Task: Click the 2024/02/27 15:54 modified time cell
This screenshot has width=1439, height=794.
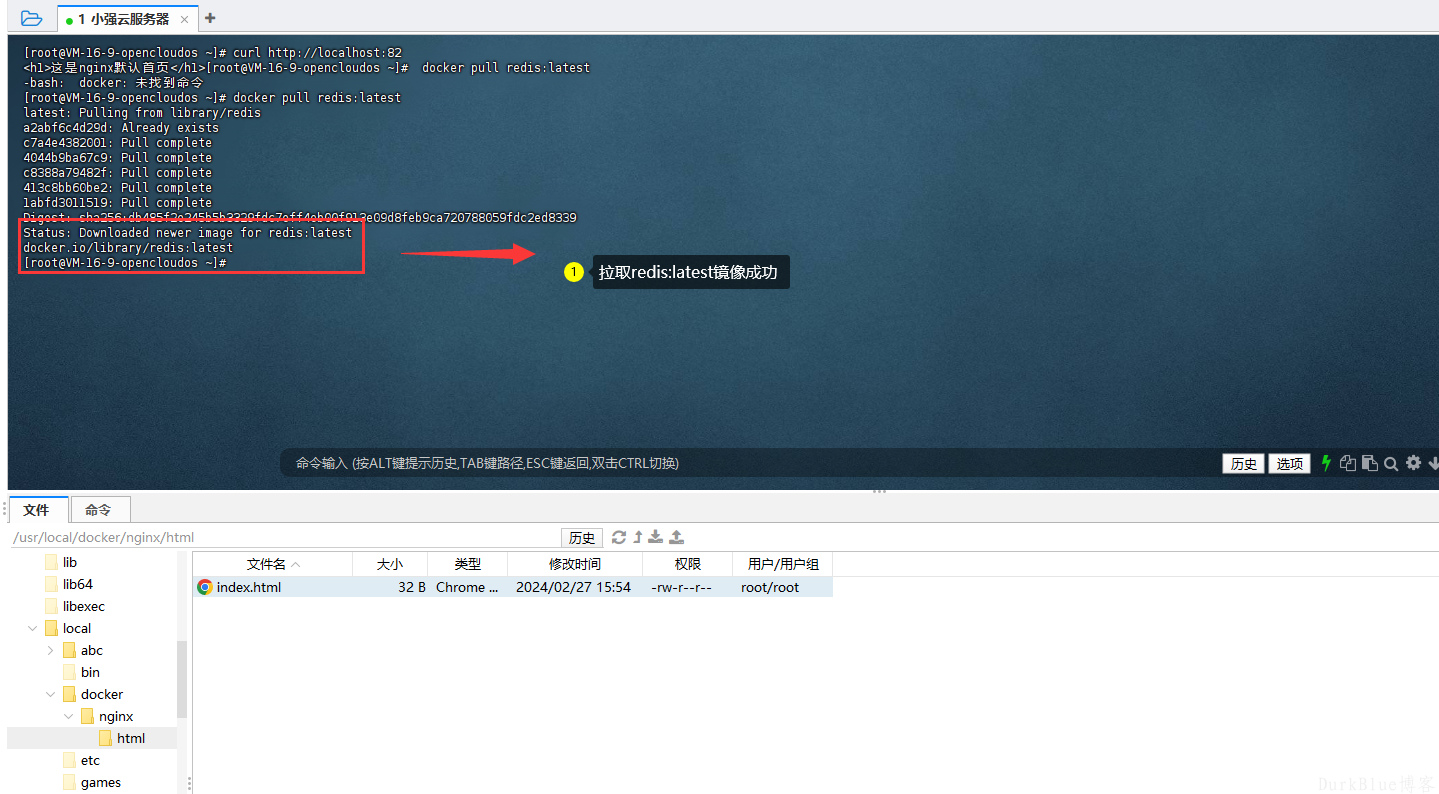Action: pos(573,587)
